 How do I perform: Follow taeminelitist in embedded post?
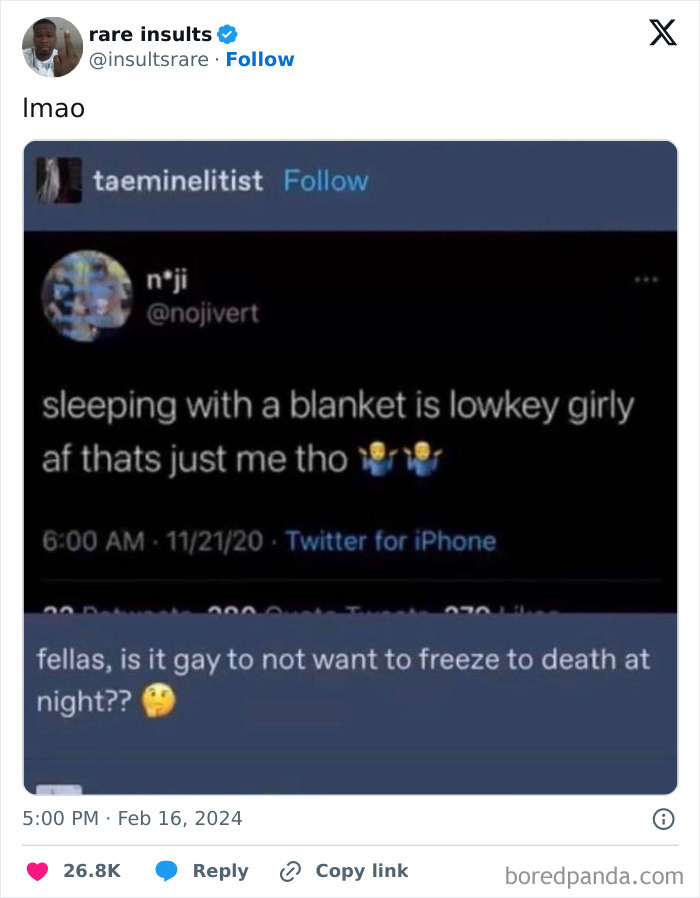(326, 181)
